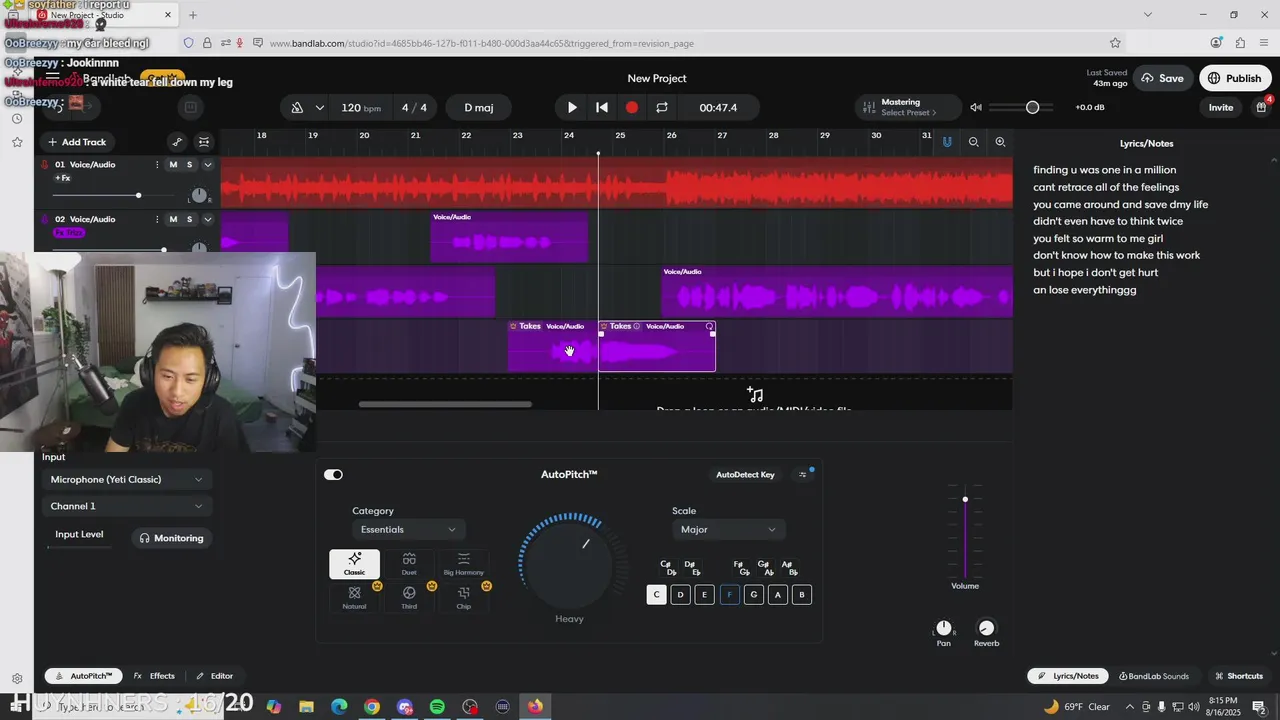The width and height of the screenshot is (1280, 720).
Task: Select the Chip AutoPitch preset
Action: tap(463, 598)
